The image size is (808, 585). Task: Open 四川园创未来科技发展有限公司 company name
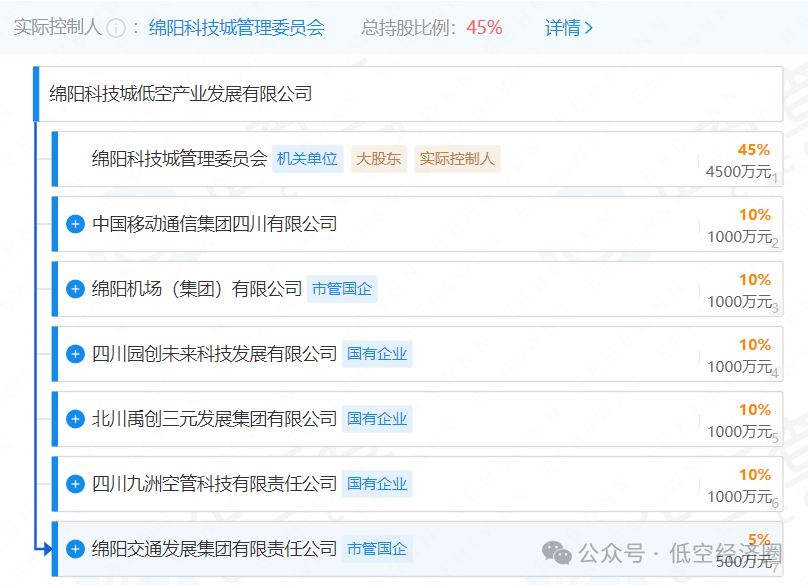point(214,354)
